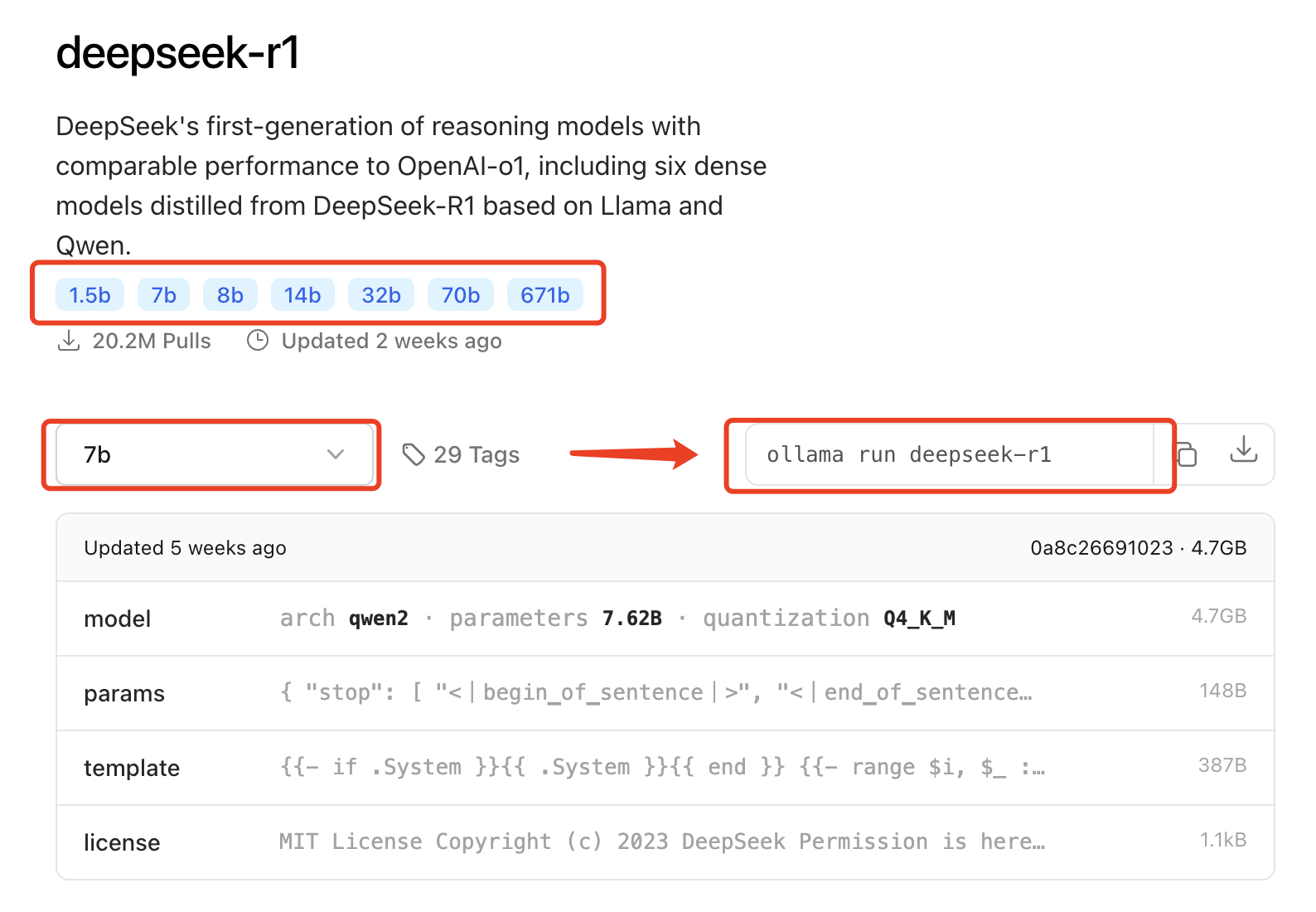Viewport: 1316px width, 912px height.
Task: Copy the ollama run command
Action: [1187, 454]
